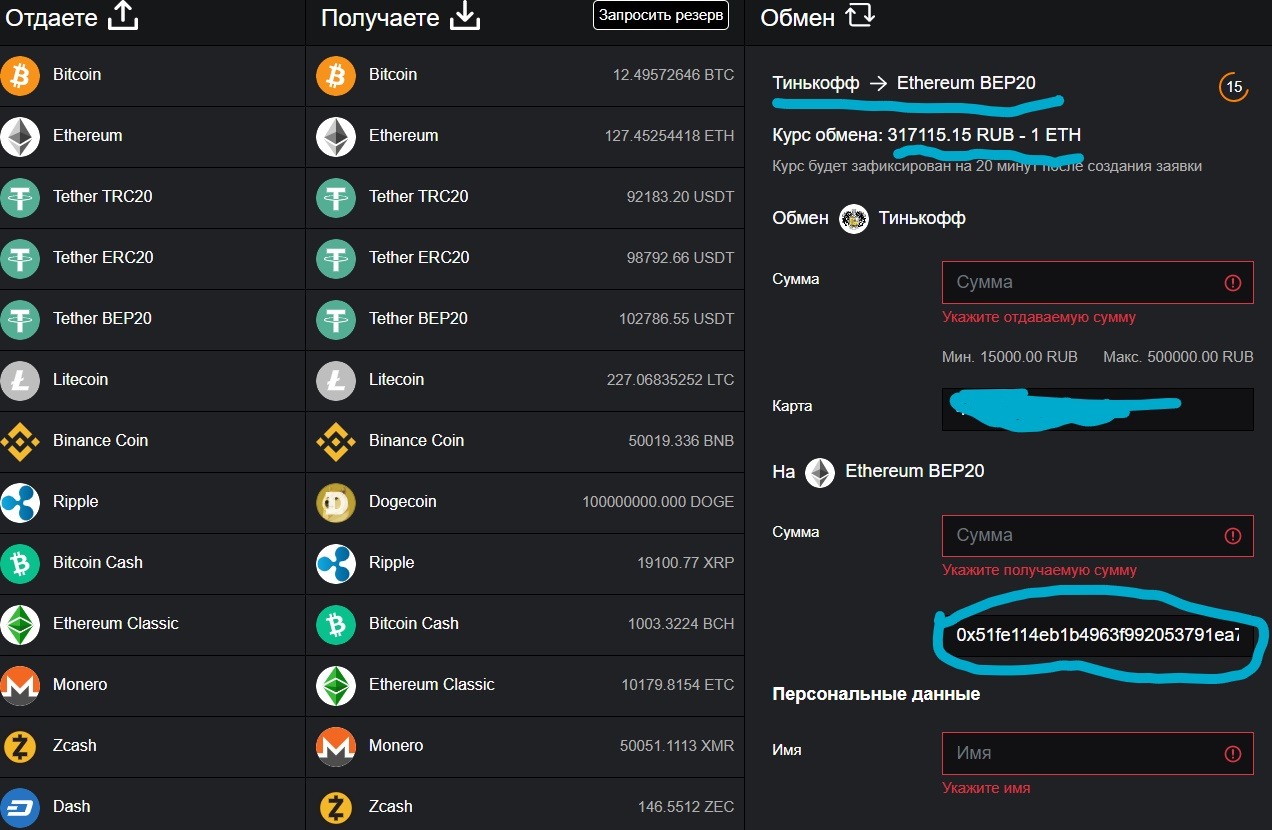Click the Zcash icon in the Отдаете list
Screen dimensions: 1272x830
point(20,746)
